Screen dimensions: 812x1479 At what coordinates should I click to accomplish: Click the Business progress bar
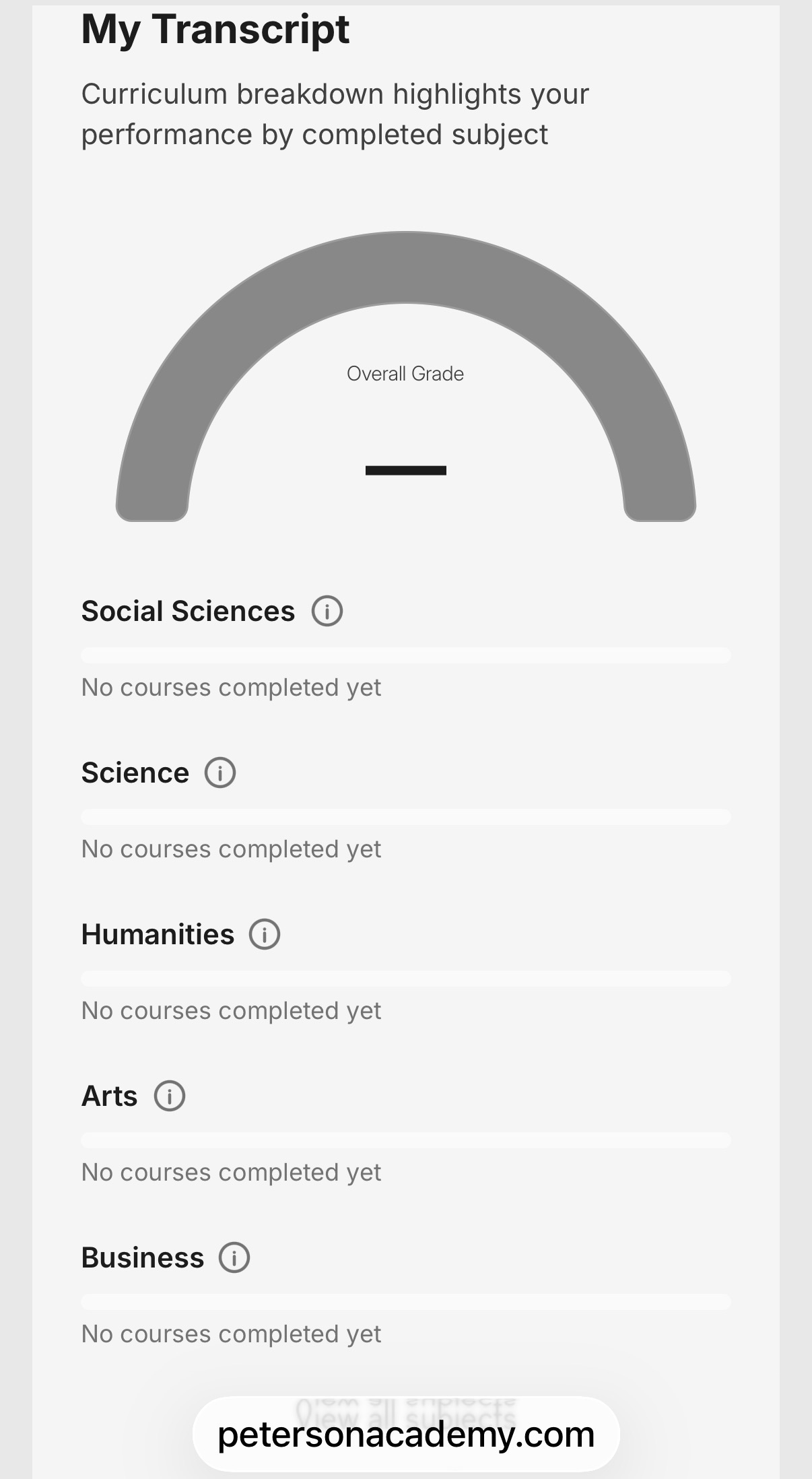point(406,1302)
